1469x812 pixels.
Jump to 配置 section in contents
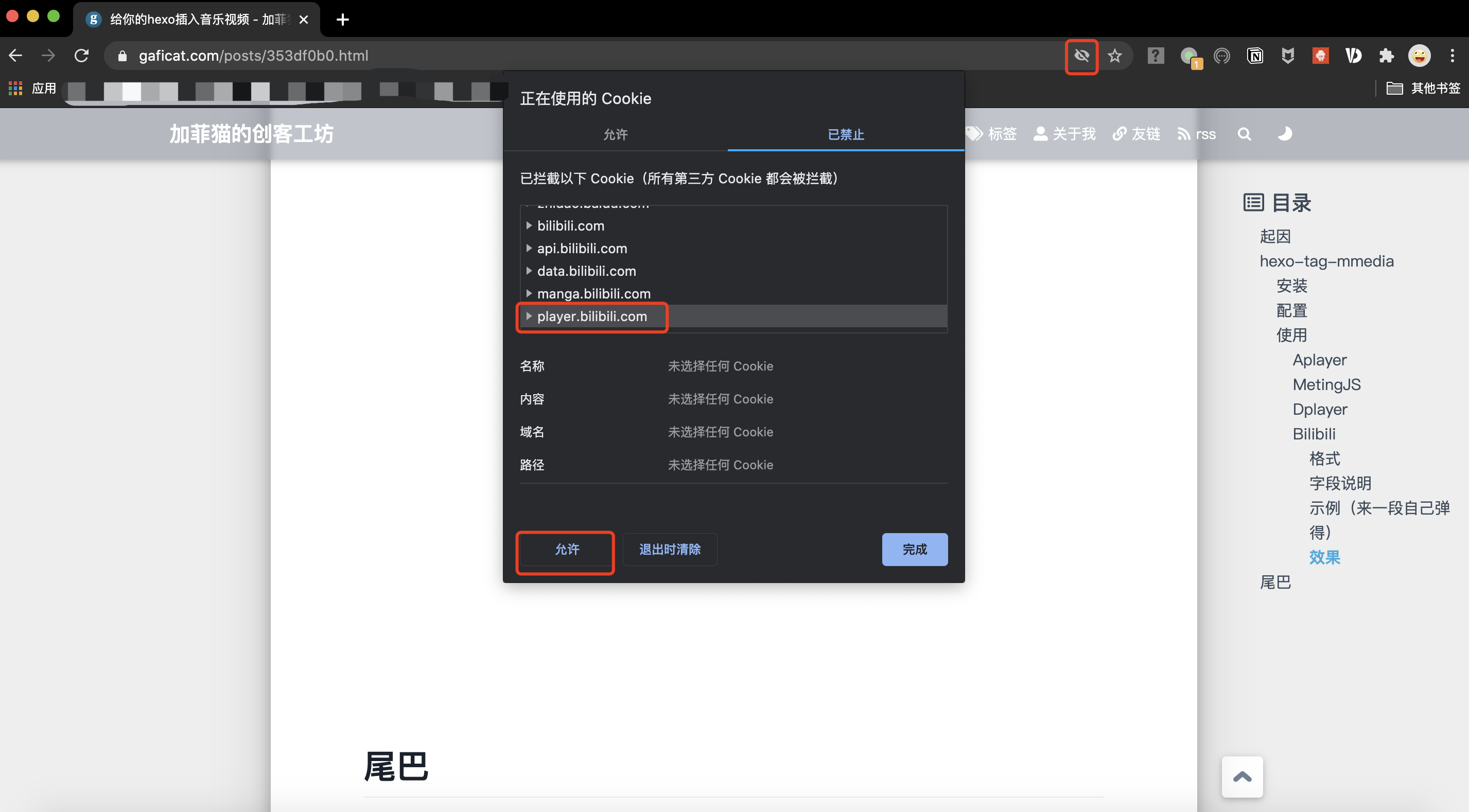tap(1291, 310)
